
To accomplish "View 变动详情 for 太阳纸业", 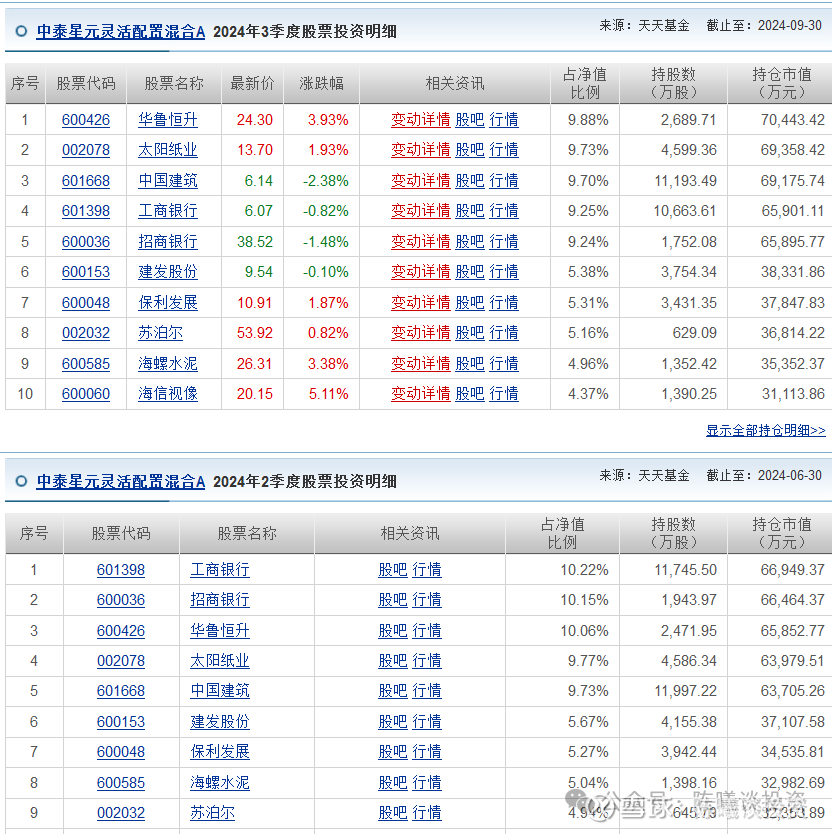I will 420,150.
